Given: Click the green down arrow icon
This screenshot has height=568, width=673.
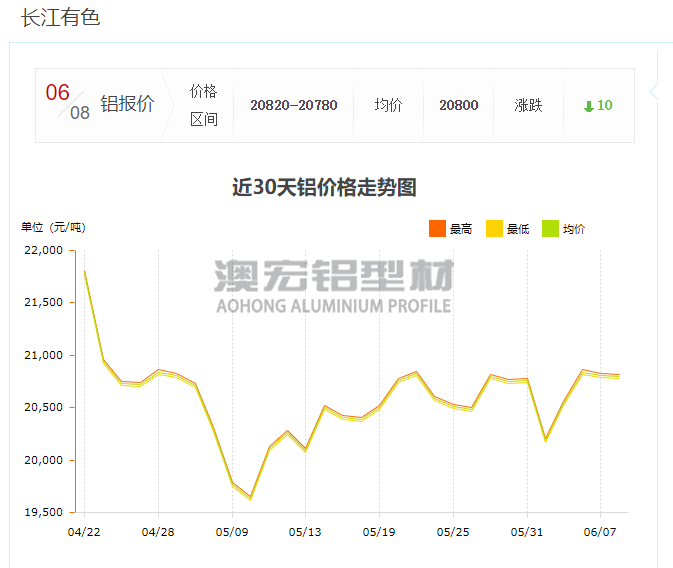Looking at the screenshot, I should tap(589, 106).
